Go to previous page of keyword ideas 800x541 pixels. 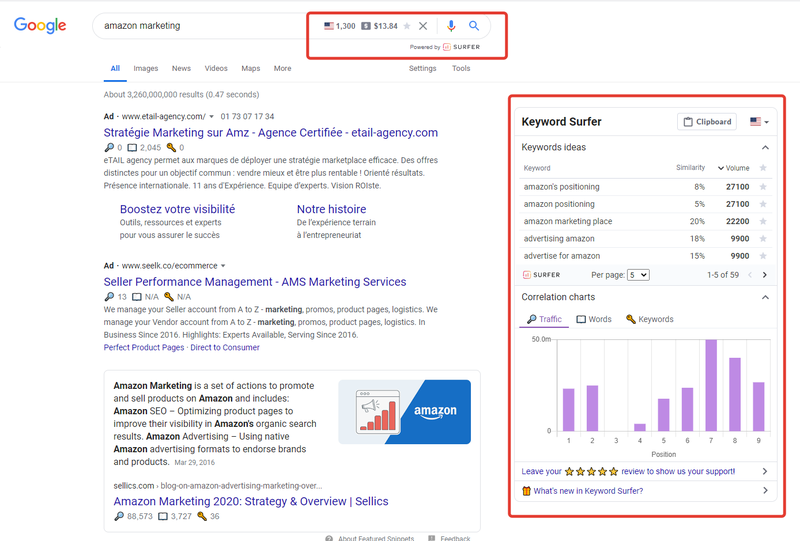tap(750, 275)
